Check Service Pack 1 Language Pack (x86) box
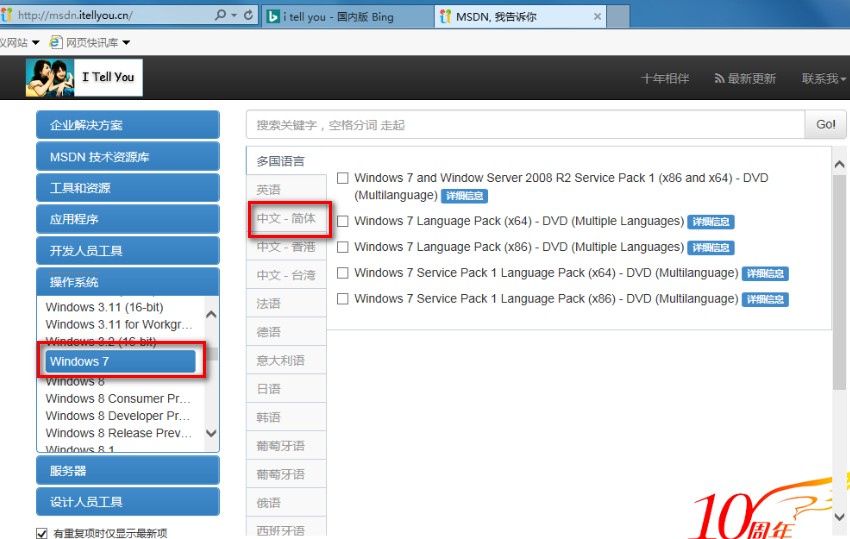850x539 pixels. pos(343,299)
